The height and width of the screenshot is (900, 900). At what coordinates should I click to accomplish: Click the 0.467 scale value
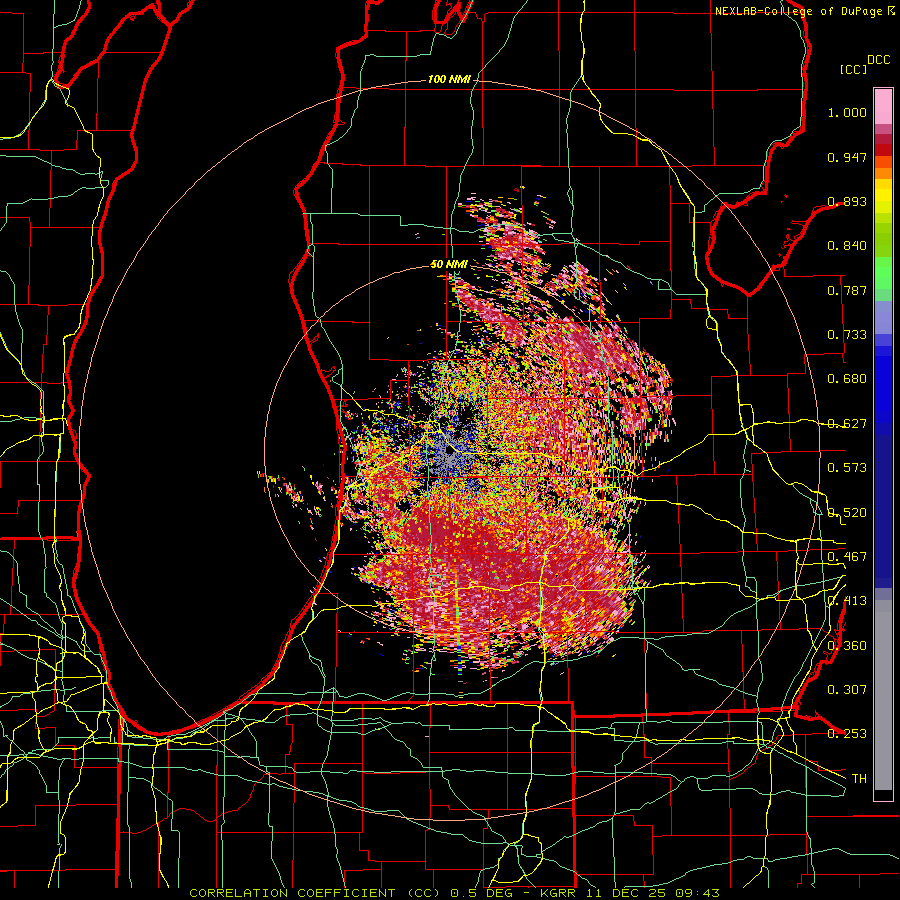click(x=847, y=557)
